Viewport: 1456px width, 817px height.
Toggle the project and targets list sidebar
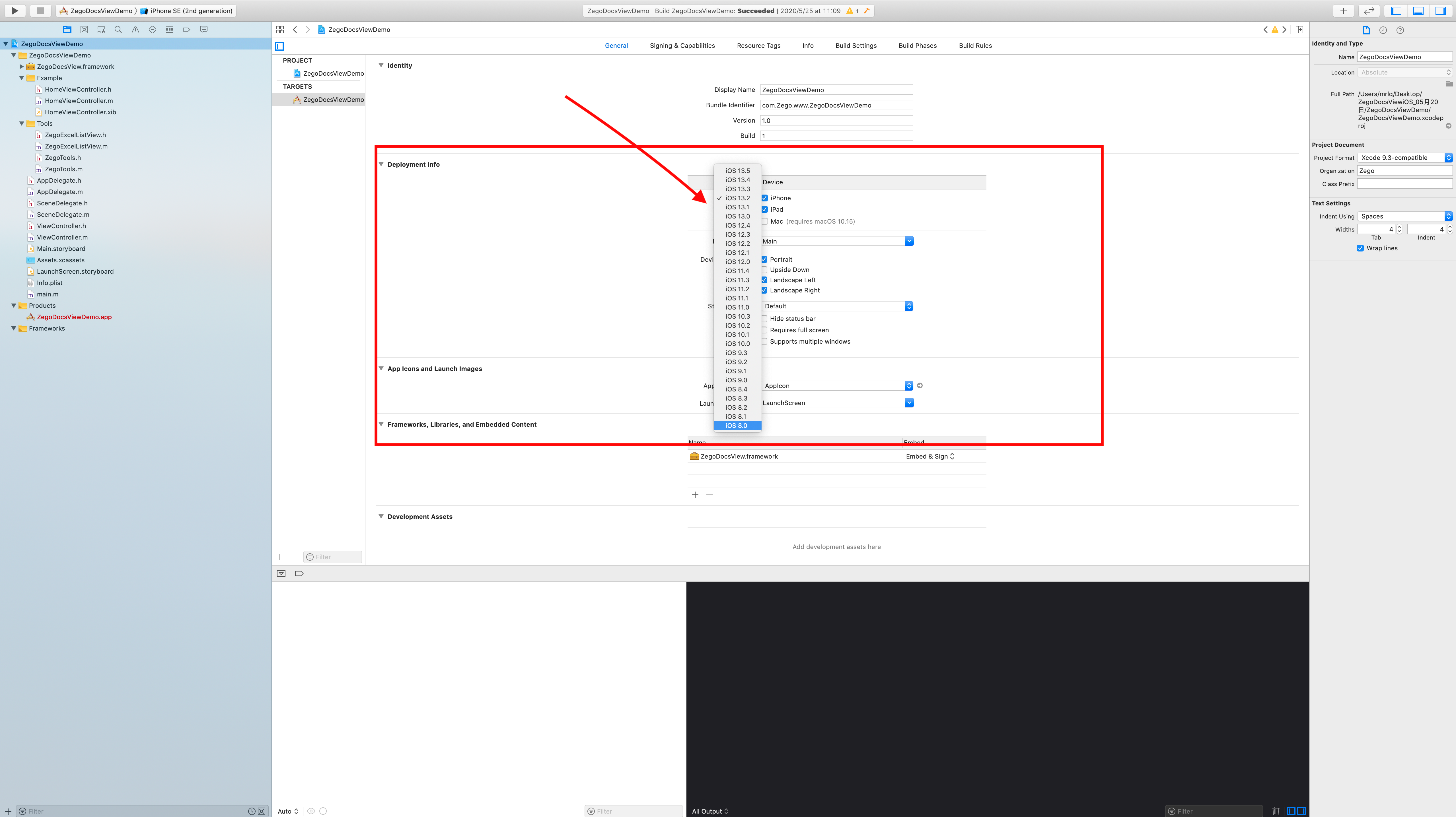pos(280,46)
